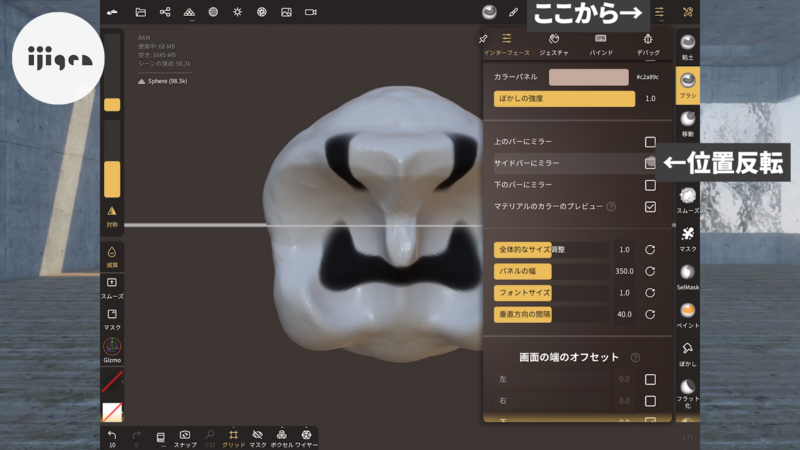Viewport: 800px width, 450px height.
Task: Toggle ソロ solo mode
Action: pos(209,438)
